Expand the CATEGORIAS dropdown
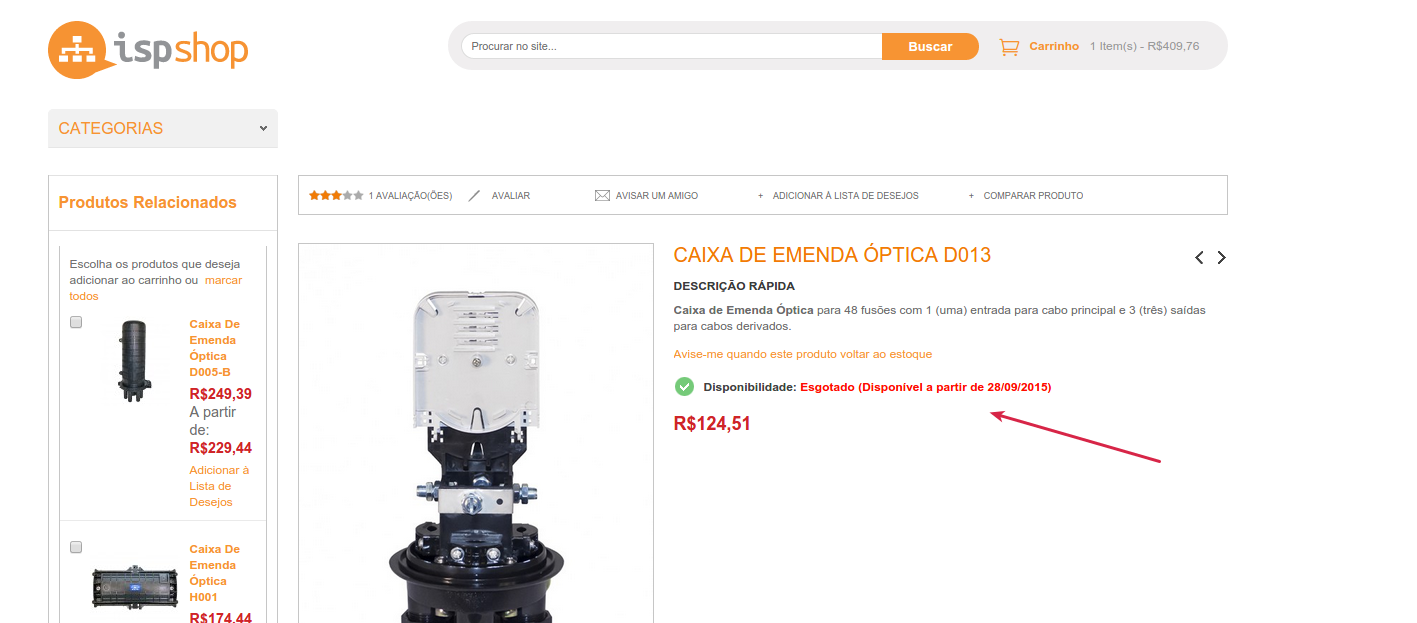The image size is (1417, 623). coord(163,128)
